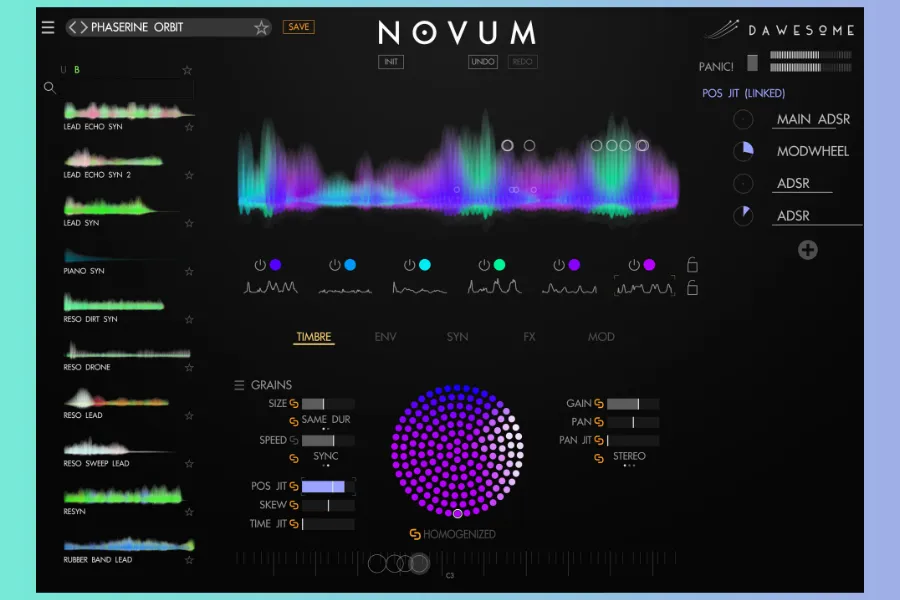Star the Reso Drone preset
This screenshot has width=900, height=600.
189,367
